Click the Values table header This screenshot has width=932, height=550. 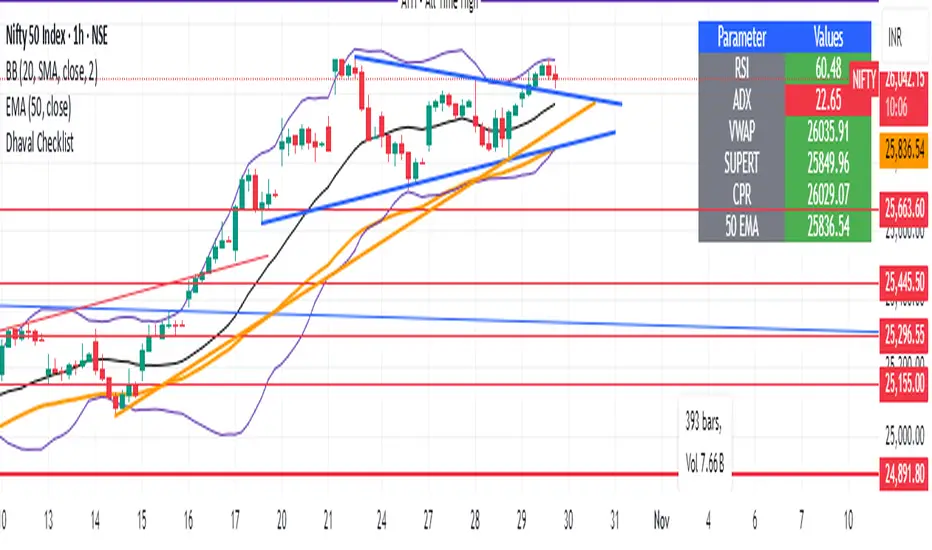pyautogui.click(x=828, y=37)
